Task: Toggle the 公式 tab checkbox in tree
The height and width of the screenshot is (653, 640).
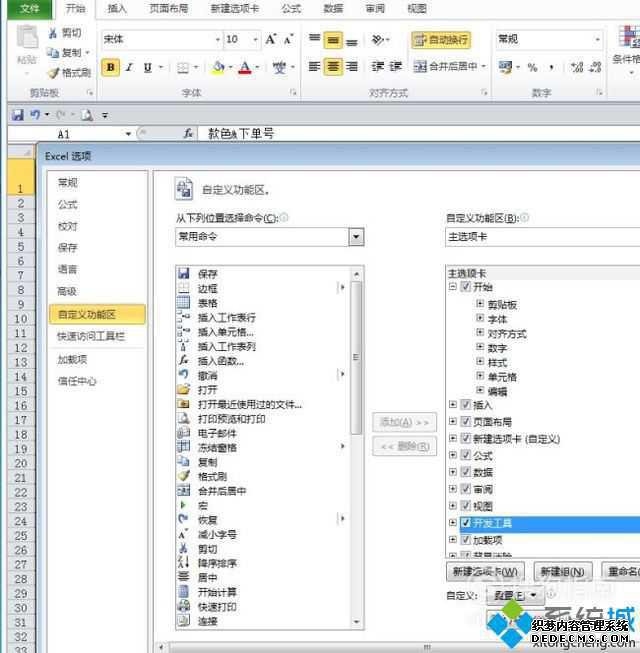Action: [x=466, y=455]
